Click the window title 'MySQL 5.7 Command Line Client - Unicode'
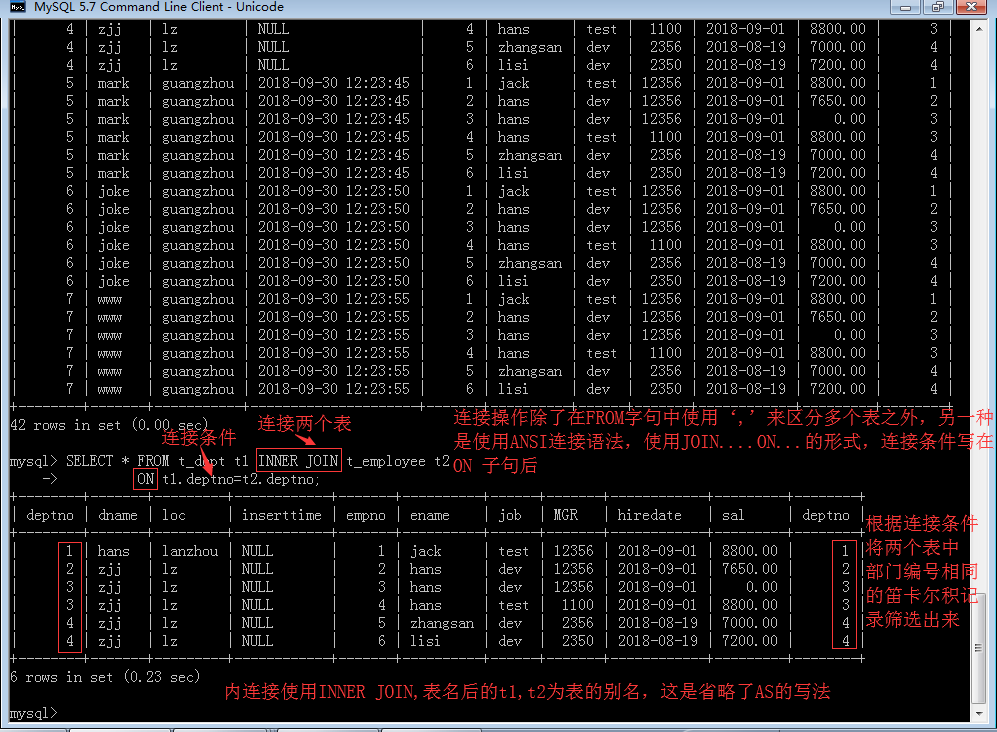This screenshot has height=732, width=997. click(x=159, y=7)
